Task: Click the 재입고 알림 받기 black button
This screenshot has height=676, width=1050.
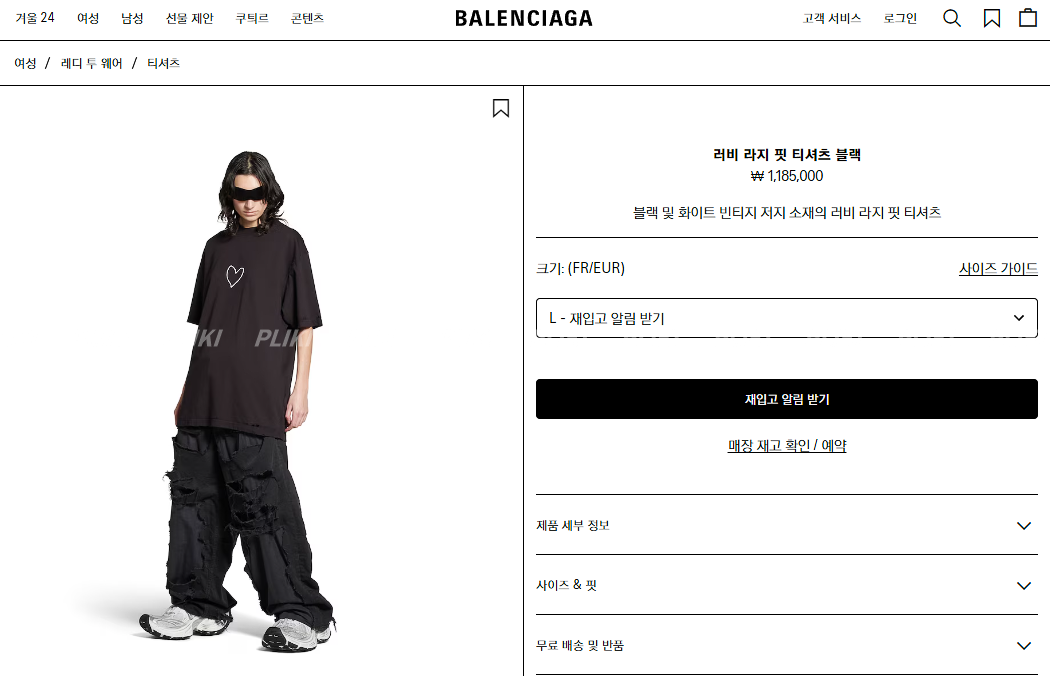Action: [787, 399]
